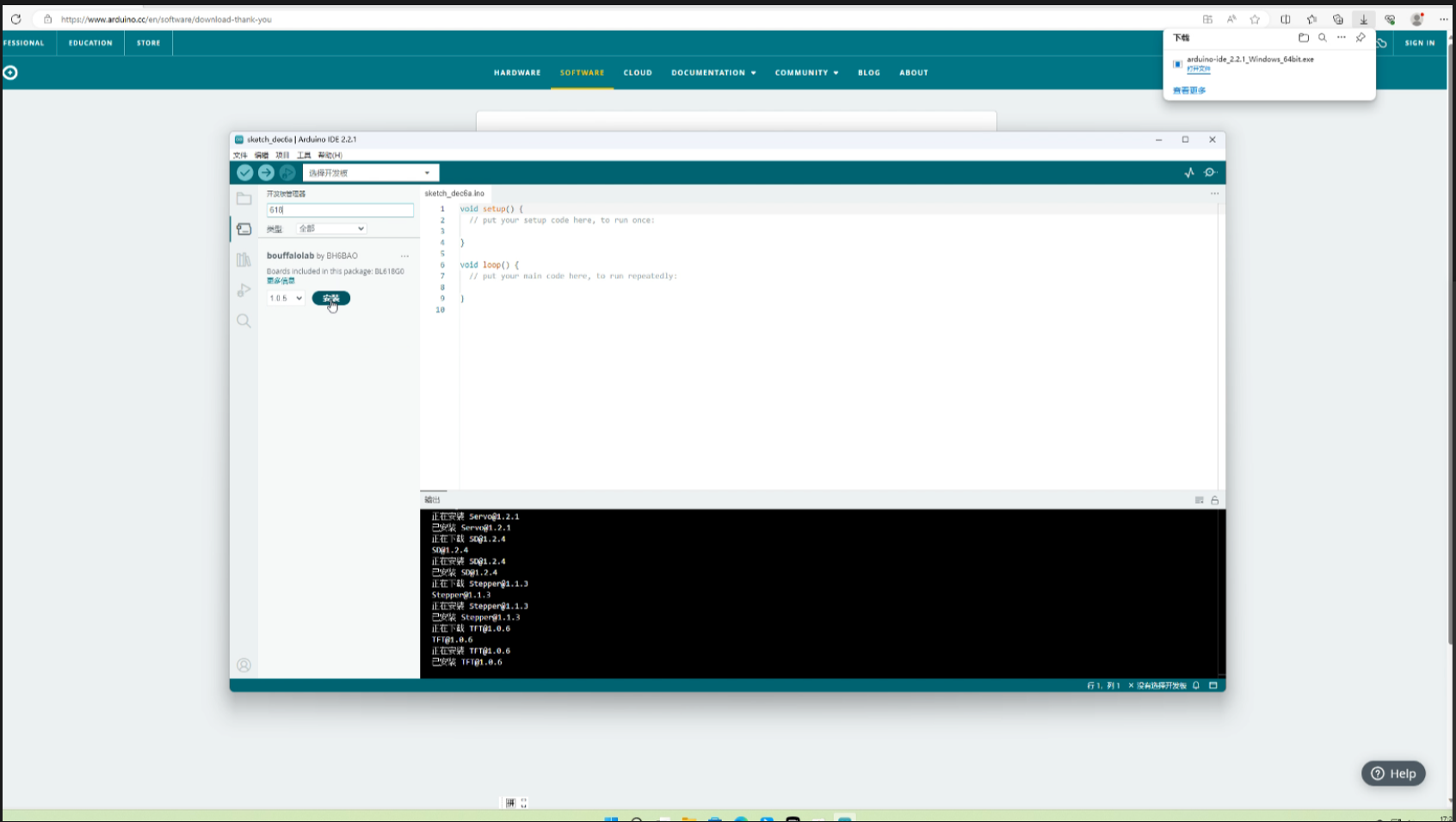Expand the Documentation menu on Arduino website
This screenshot has width=1456, height=822.
713,73
